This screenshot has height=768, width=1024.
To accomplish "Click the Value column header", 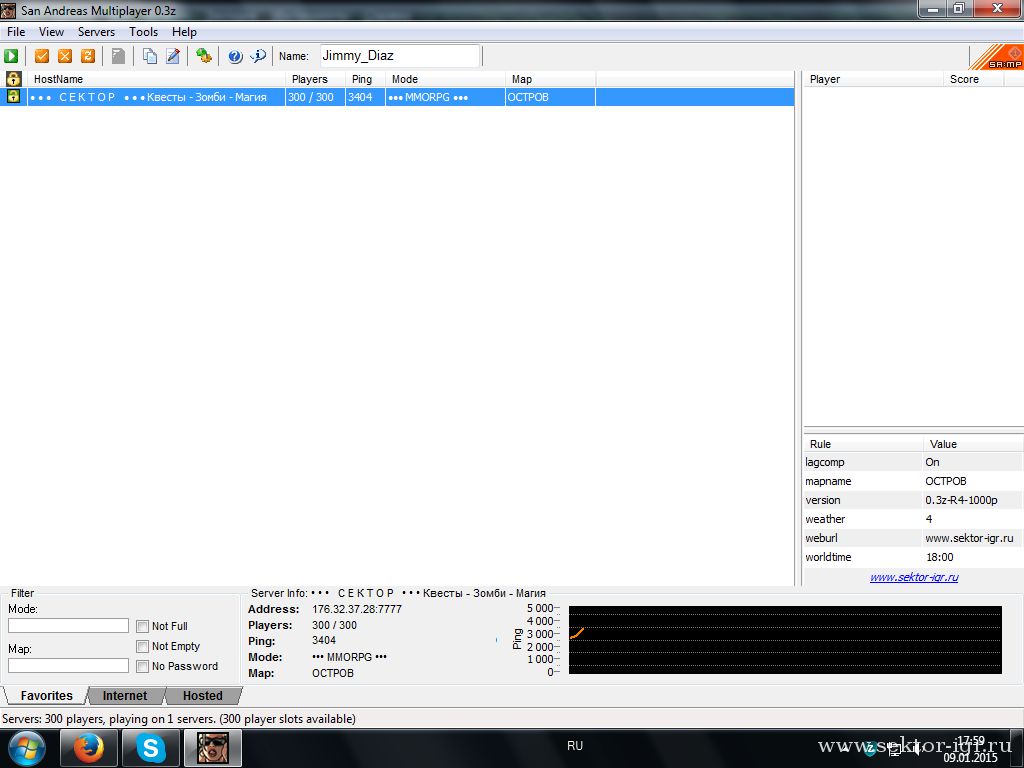I will coord(972,444).
